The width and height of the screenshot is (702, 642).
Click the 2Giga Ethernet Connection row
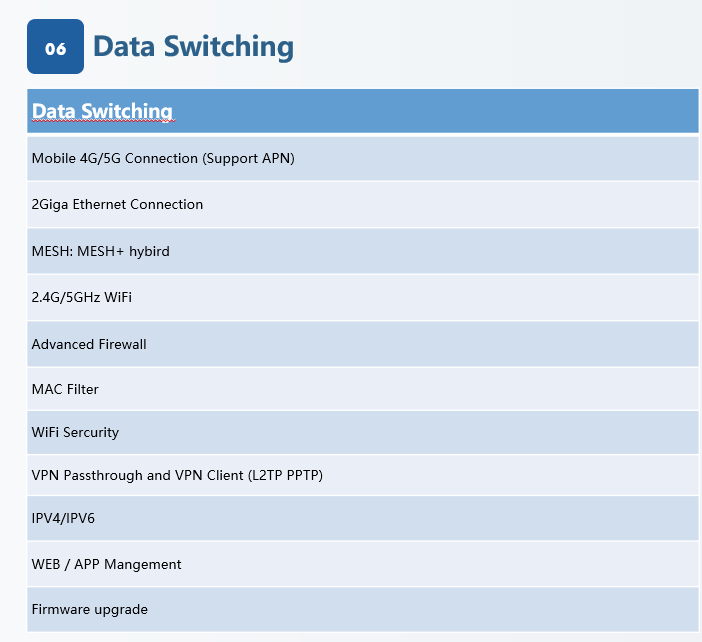362,204
